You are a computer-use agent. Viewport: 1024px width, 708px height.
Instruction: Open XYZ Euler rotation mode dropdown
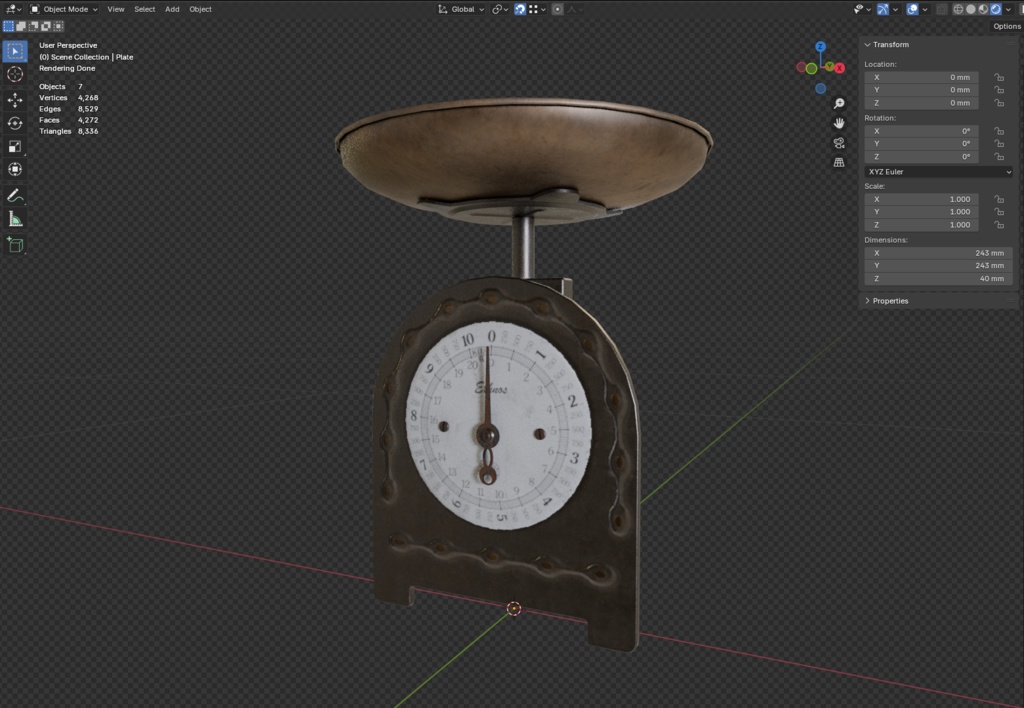pos(938,172)
